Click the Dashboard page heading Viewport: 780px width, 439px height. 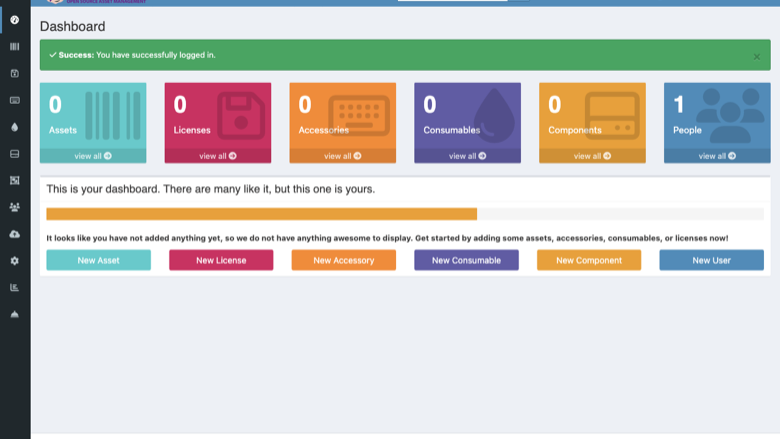point(73,26)
